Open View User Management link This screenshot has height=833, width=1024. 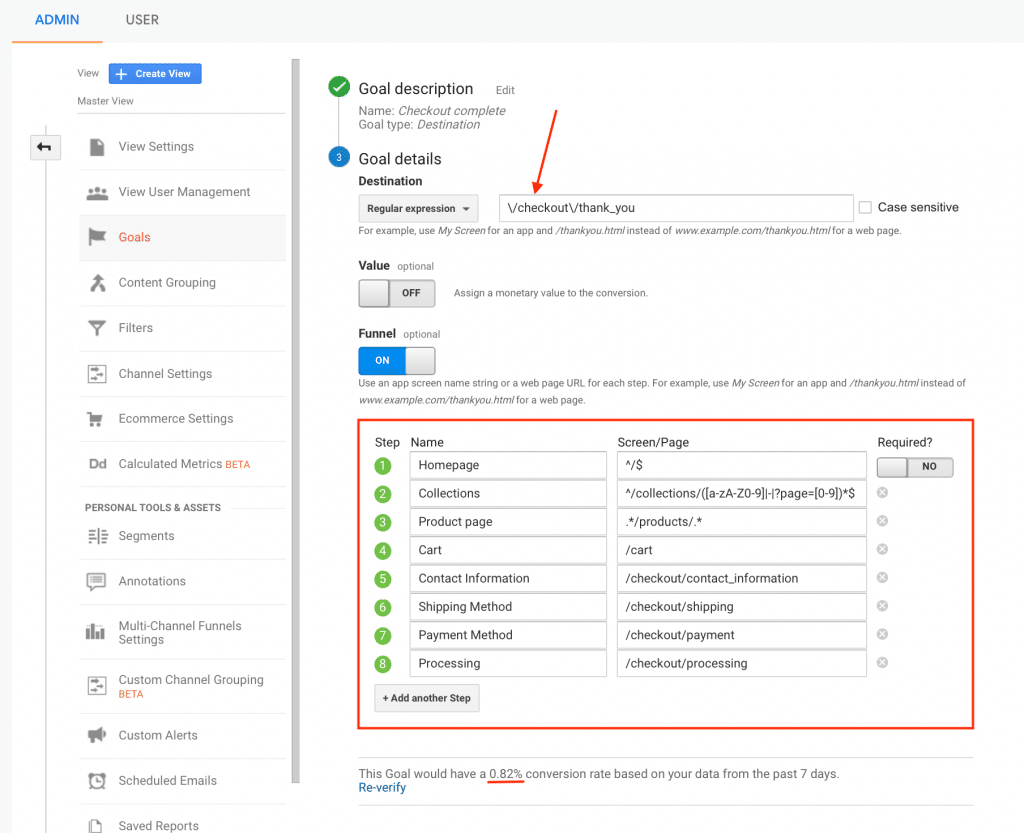click(x=182, y=193)
